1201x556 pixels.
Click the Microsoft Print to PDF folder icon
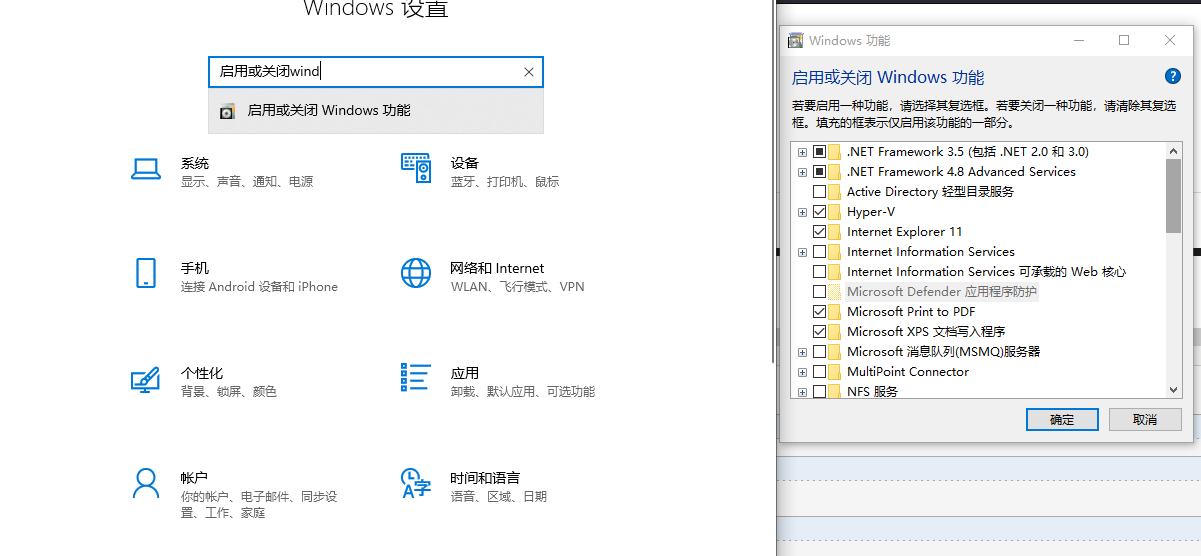[835, 312]
